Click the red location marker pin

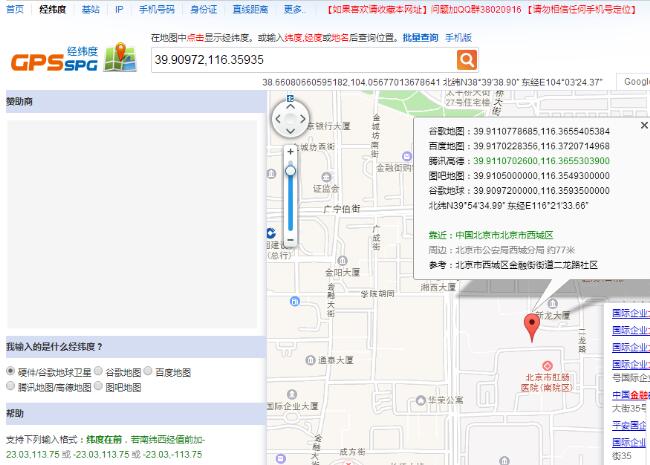click(x=532, y=327)
